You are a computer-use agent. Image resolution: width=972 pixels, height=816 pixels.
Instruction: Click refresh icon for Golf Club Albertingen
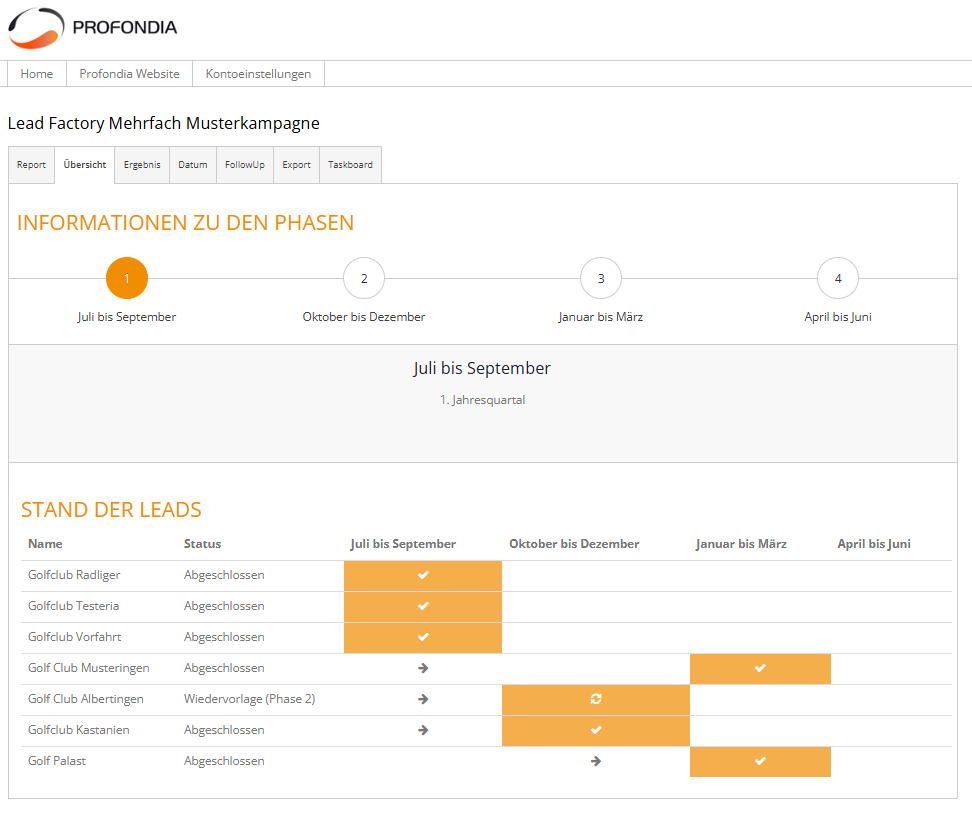[596, 699]
